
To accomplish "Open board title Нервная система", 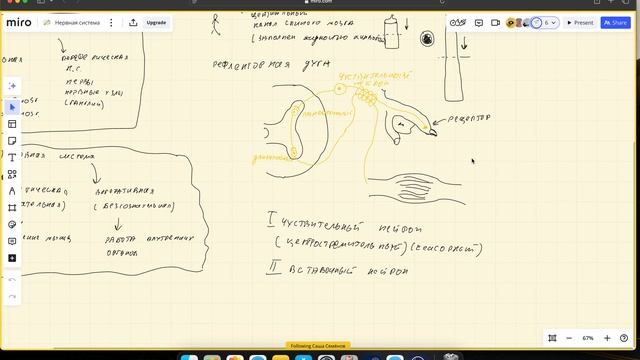I will tap(77, 23).
